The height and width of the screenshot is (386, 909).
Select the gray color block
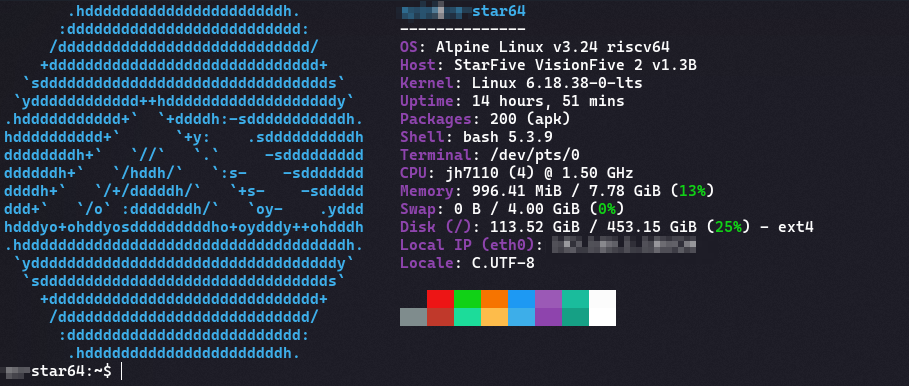coord(413,317)
